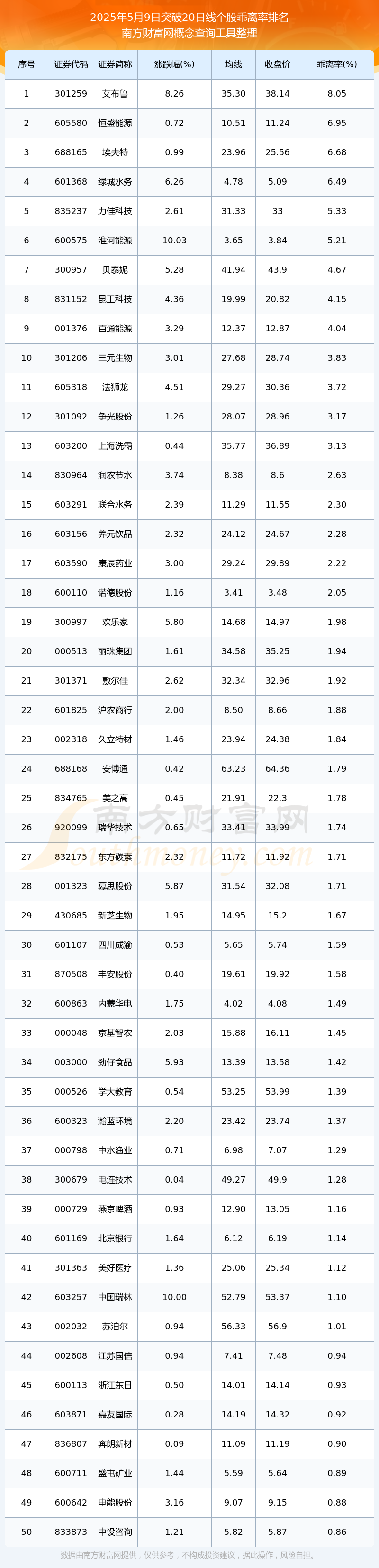Select stock code 920099
Image resolution: width=379 pixels, height=1568 pixels.
[71, 827]
